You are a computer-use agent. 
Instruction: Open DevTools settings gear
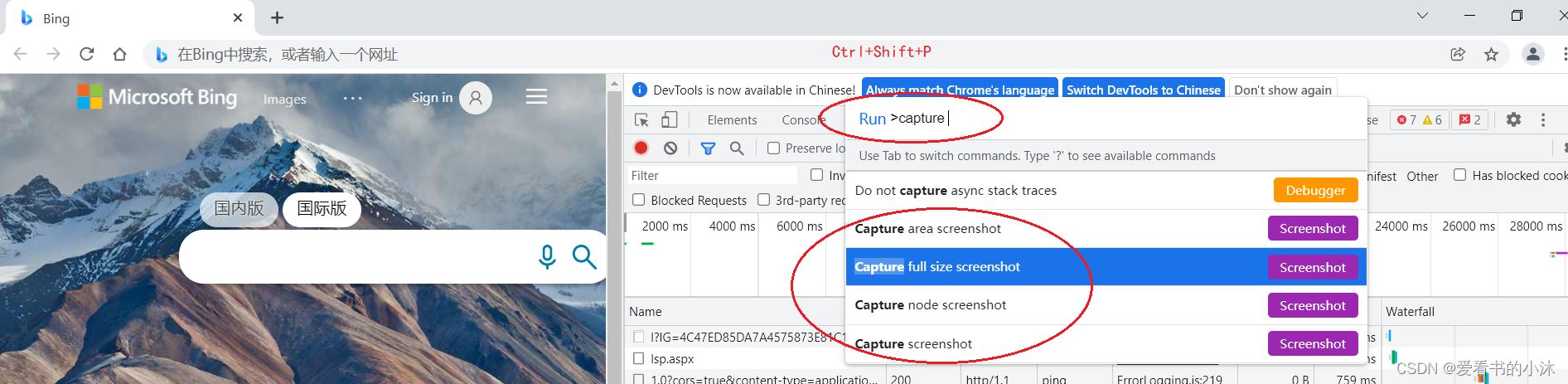(x=1513, y=119)
